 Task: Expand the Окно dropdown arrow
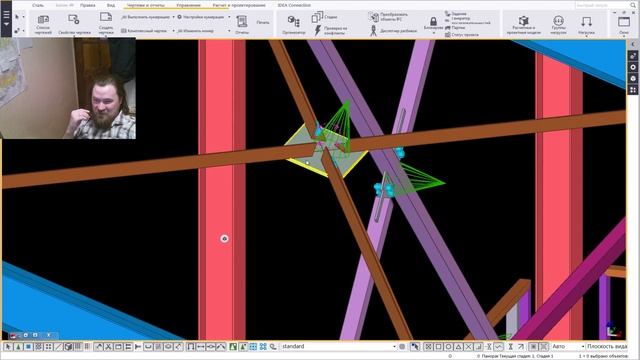[x=624, y=36]
